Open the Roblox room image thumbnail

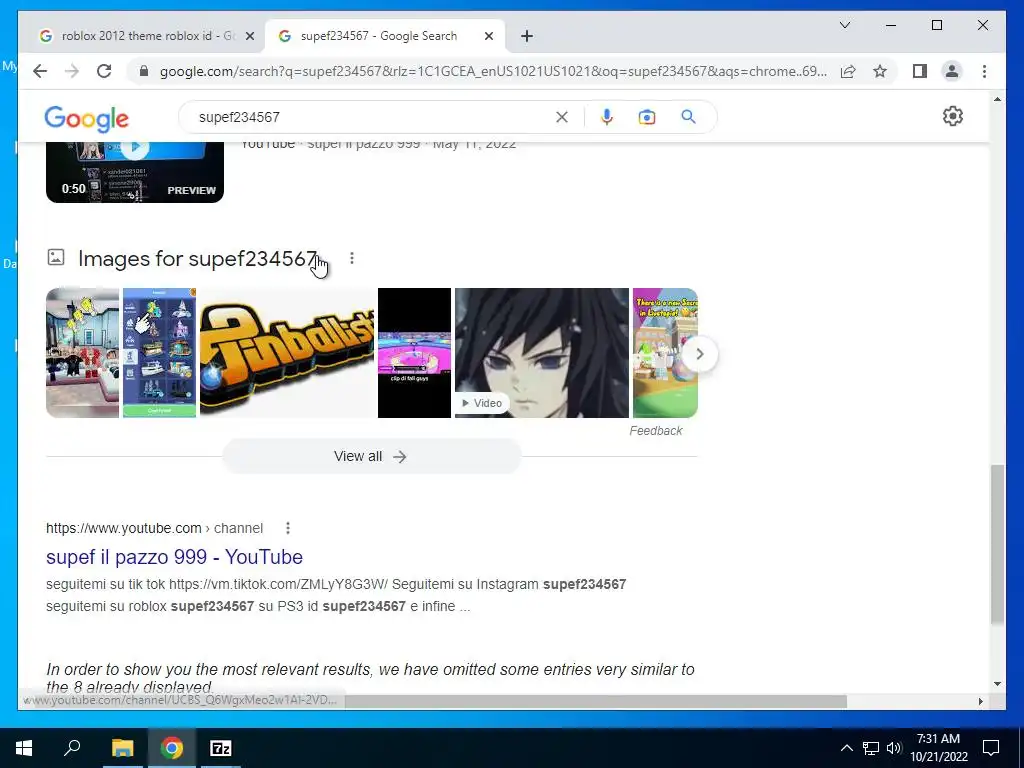[x=82, y=353]
